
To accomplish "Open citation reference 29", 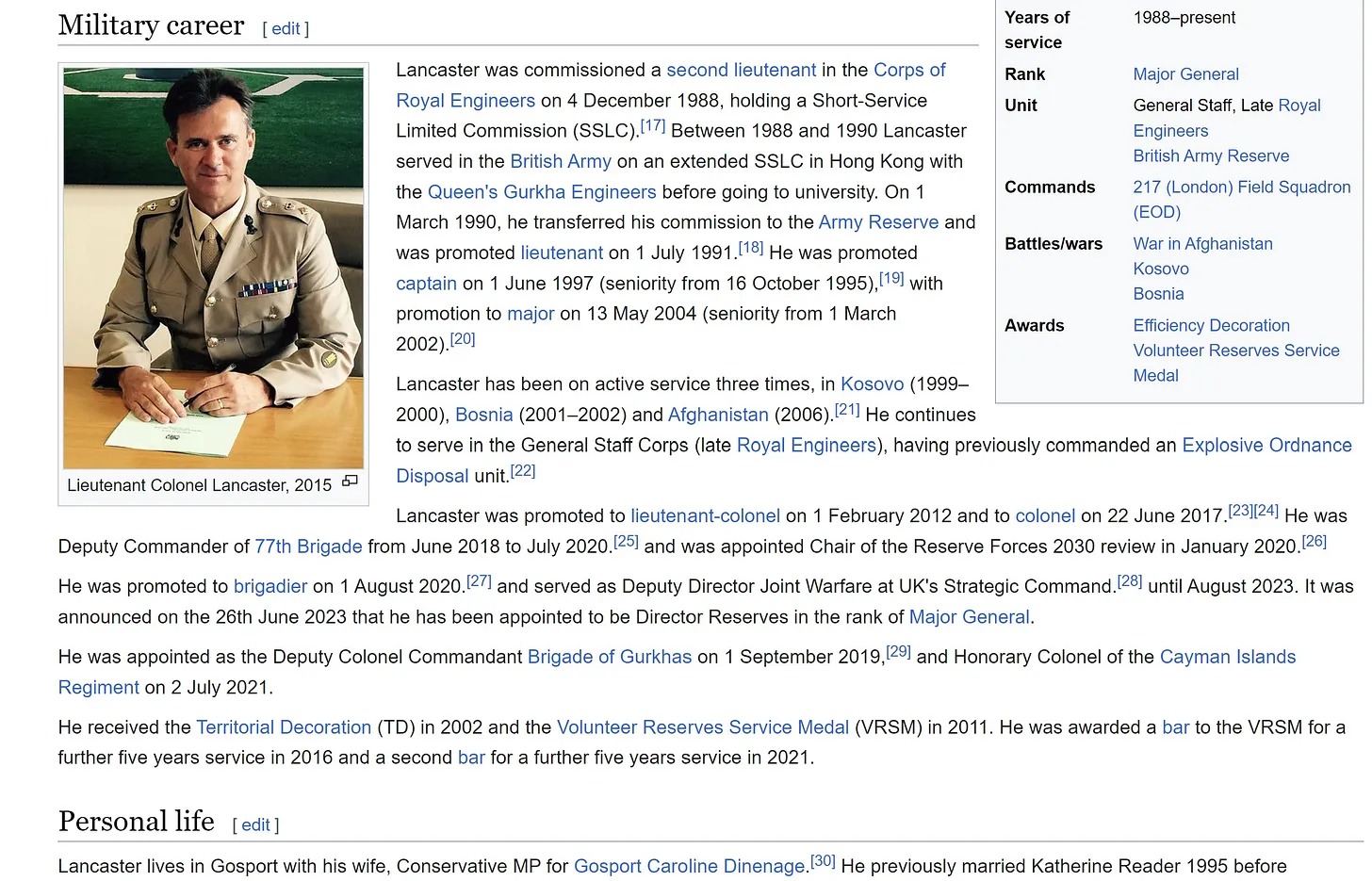I will (x=898, y=652).
